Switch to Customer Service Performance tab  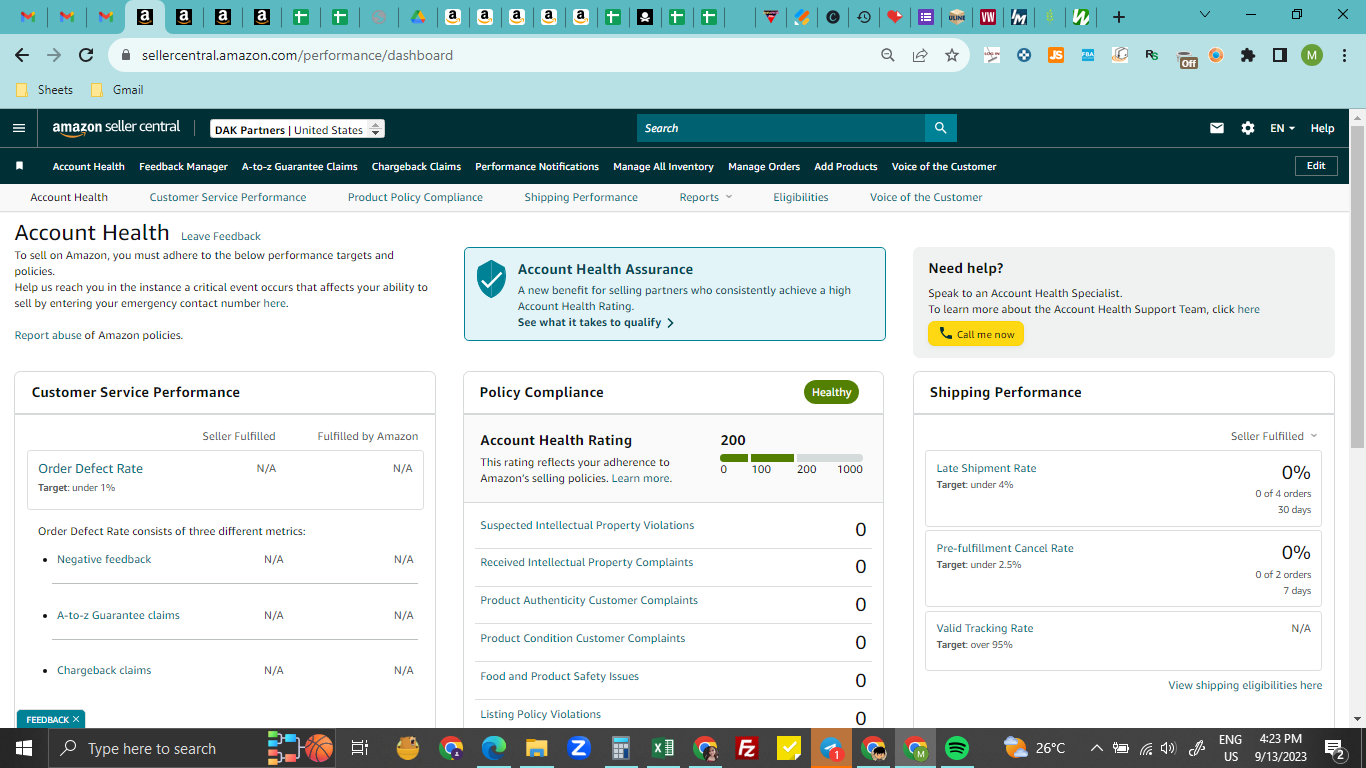tap(228, 197)
